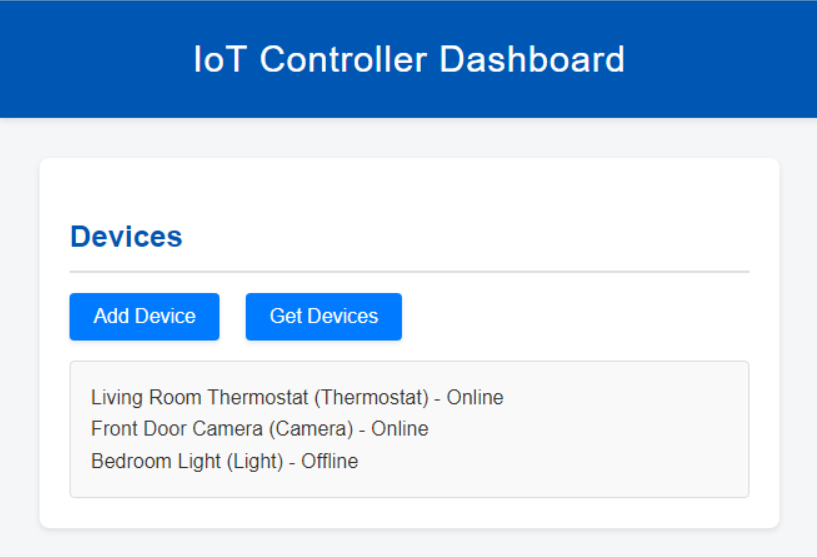Click blank card area right of Get Devices

point(580,317)
